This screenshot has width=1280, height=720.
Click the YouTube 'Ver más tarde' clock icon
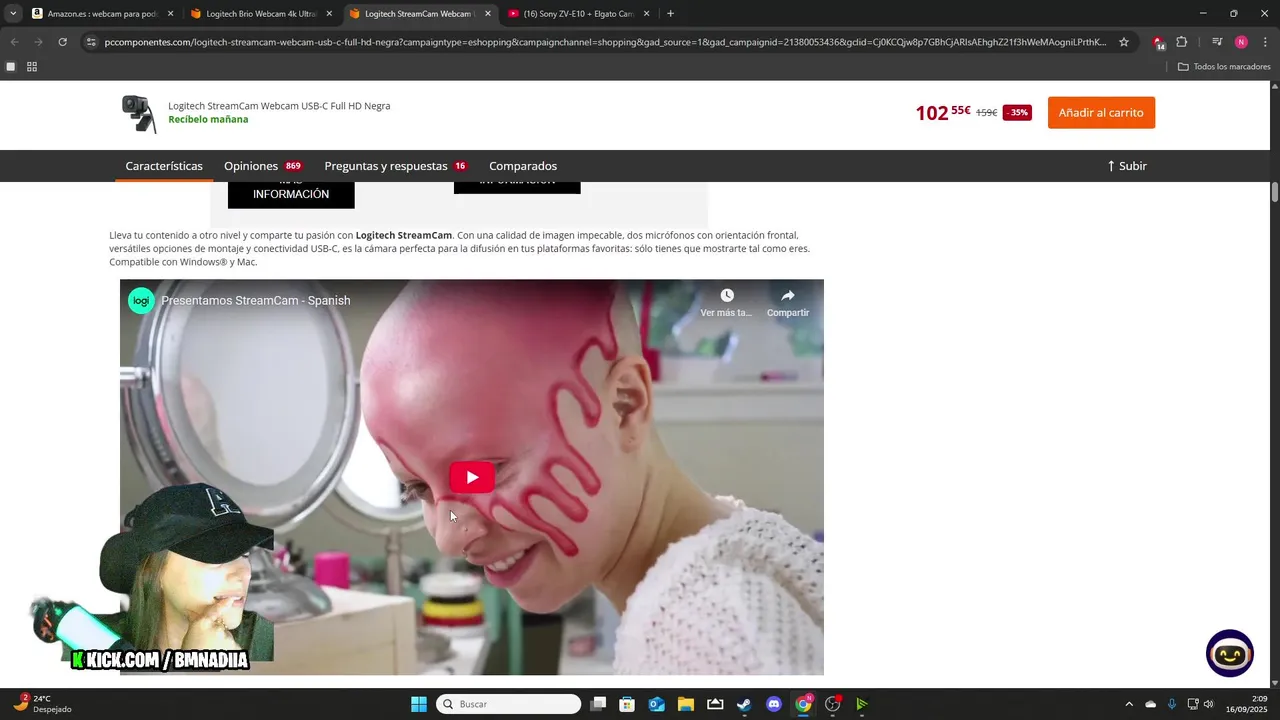[727, 296]
